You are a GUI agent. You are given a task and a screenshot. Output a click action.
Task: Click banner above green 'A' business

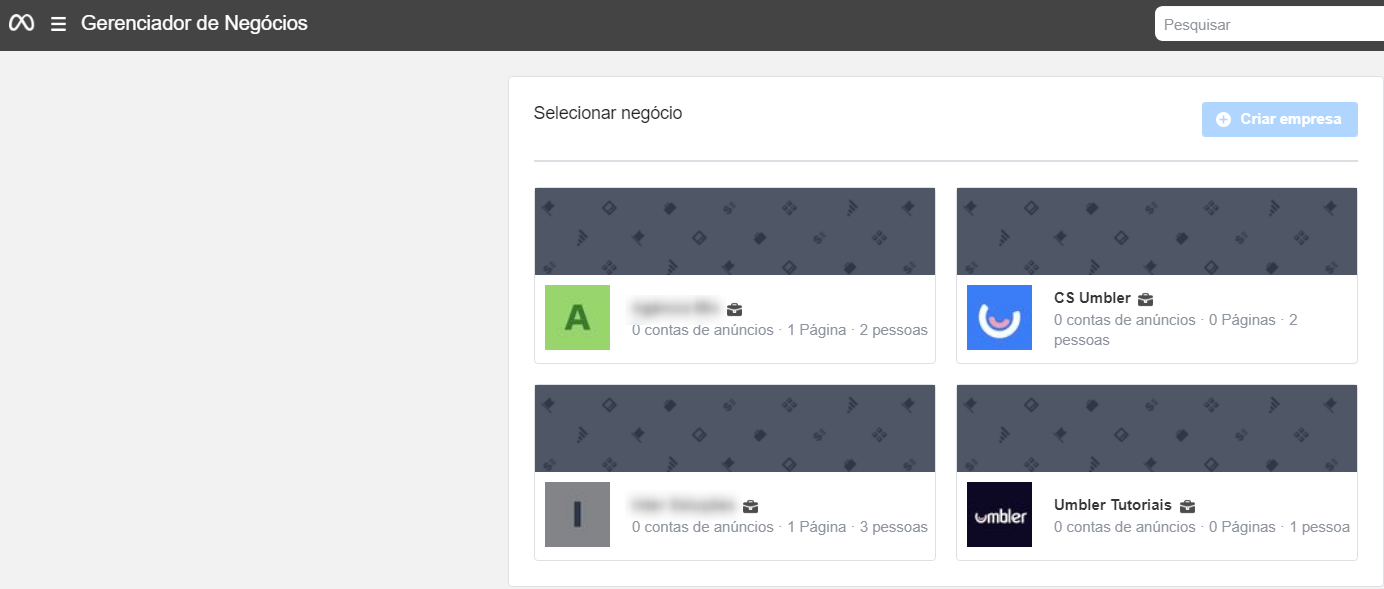[x=734, y=231]
